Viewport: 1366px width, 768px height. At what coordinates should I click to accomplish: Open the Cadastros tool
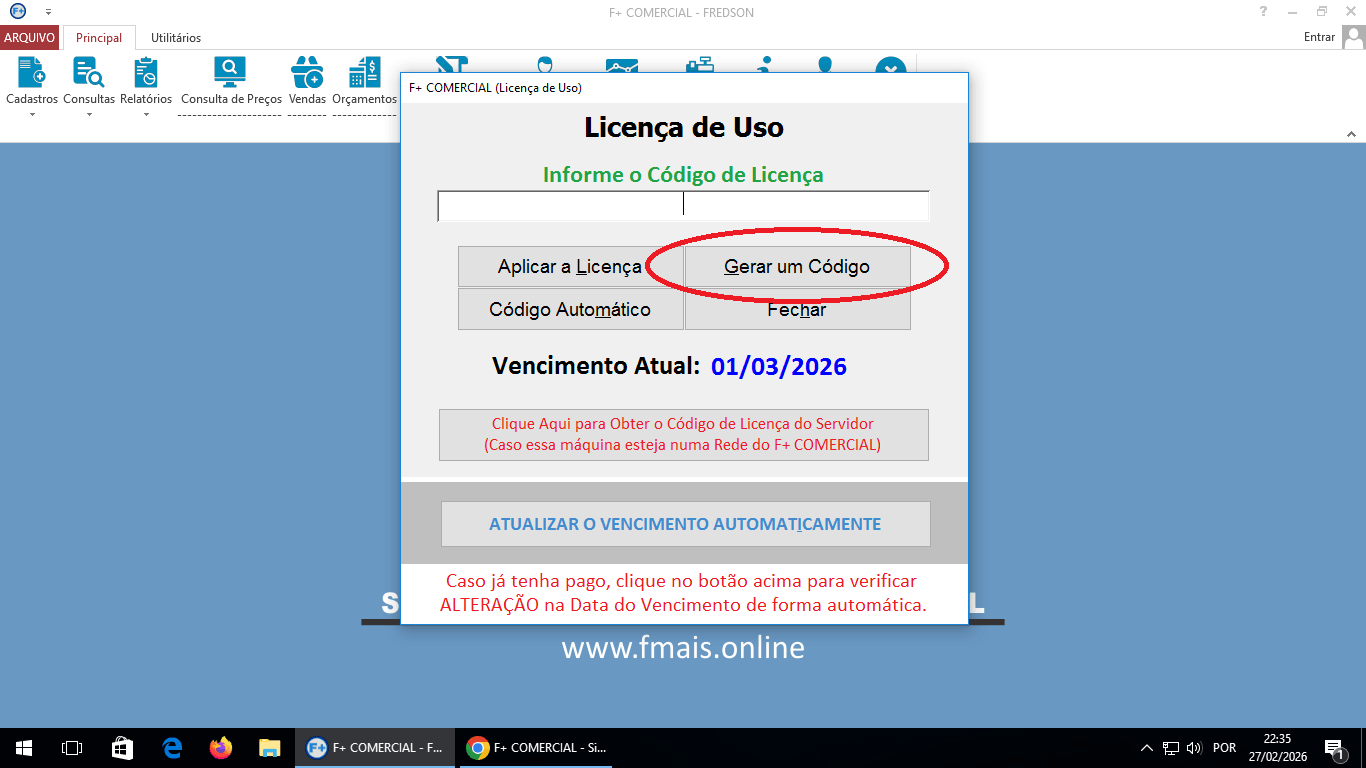coord(30,75)
